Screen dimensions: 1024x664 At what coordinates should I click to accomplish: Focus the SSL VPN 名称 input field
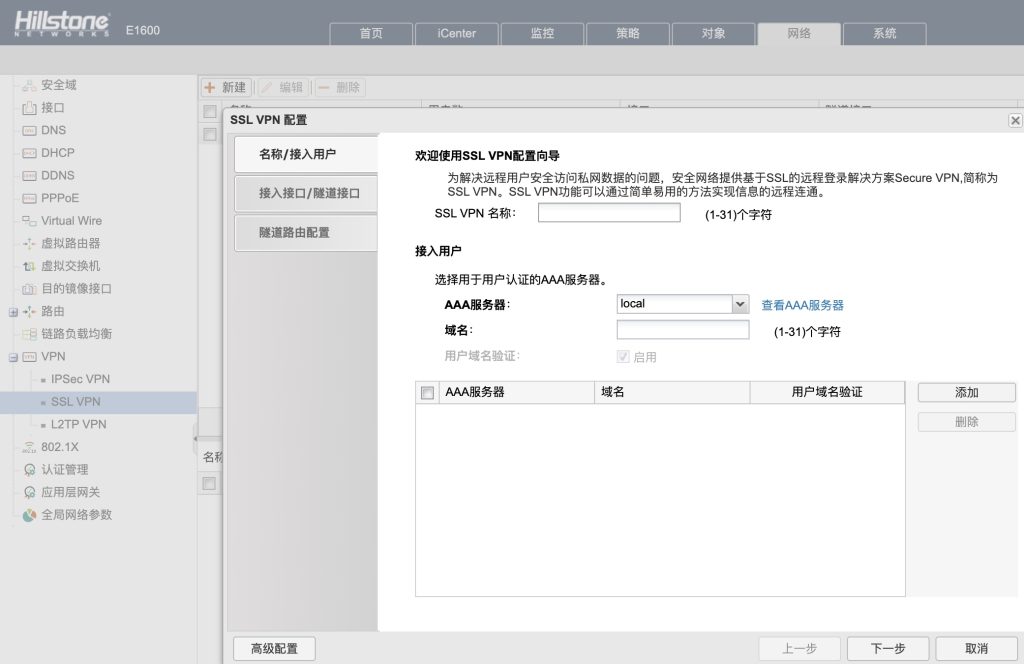click(609, 213)
